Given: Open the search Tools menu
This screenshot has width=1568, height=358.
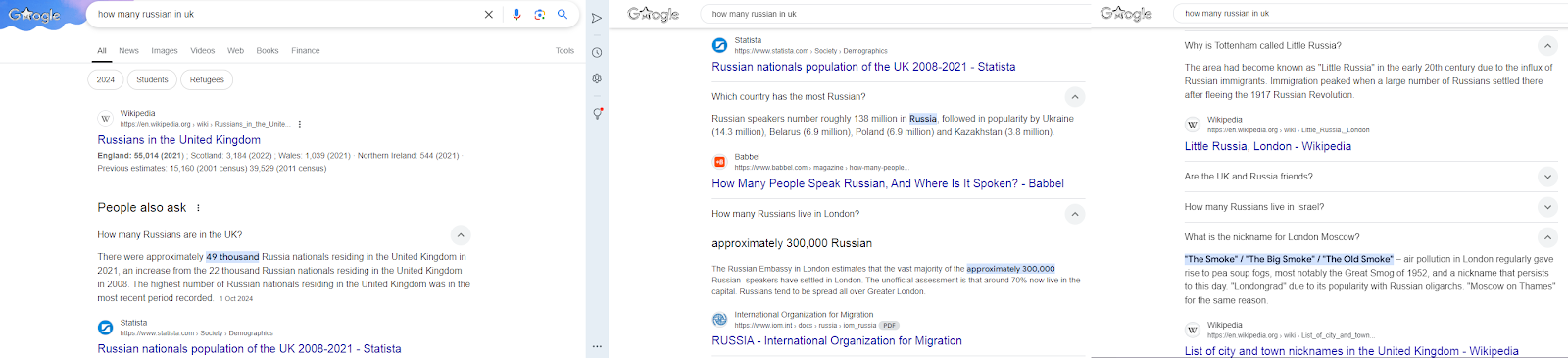Looking at the screenshot, I should pos(564,51).
